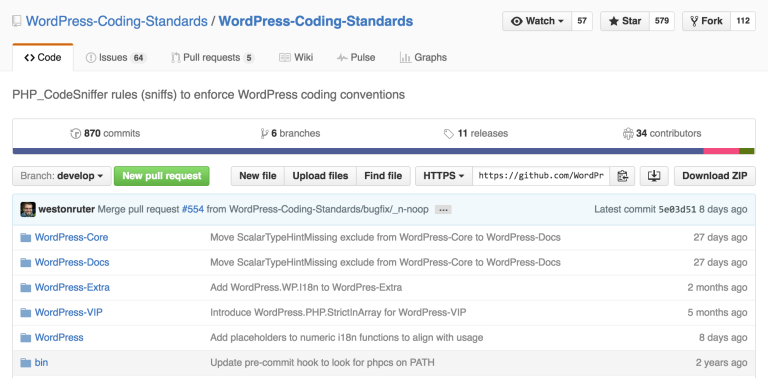Click the green New pull request button

162,176
